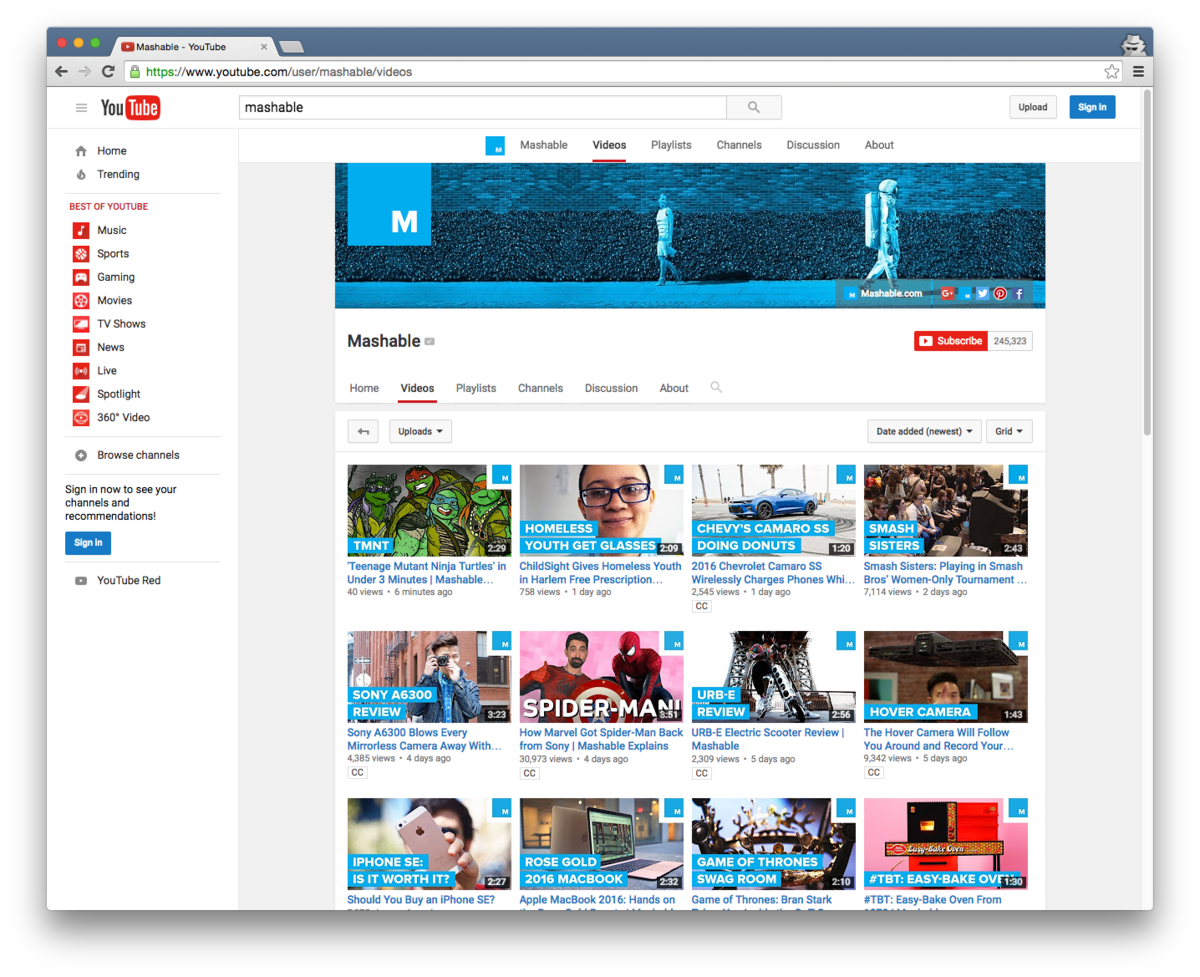The width and height of the screenshot is (1200, 977).
Task: Open Movies in sidebar
Action: click(x=114, y=300)
